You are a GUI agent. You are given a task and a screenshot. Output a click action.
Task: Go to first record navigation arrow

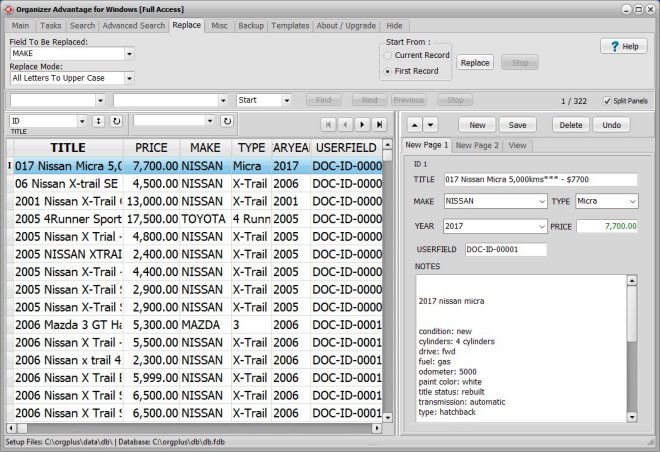(328, 125)
